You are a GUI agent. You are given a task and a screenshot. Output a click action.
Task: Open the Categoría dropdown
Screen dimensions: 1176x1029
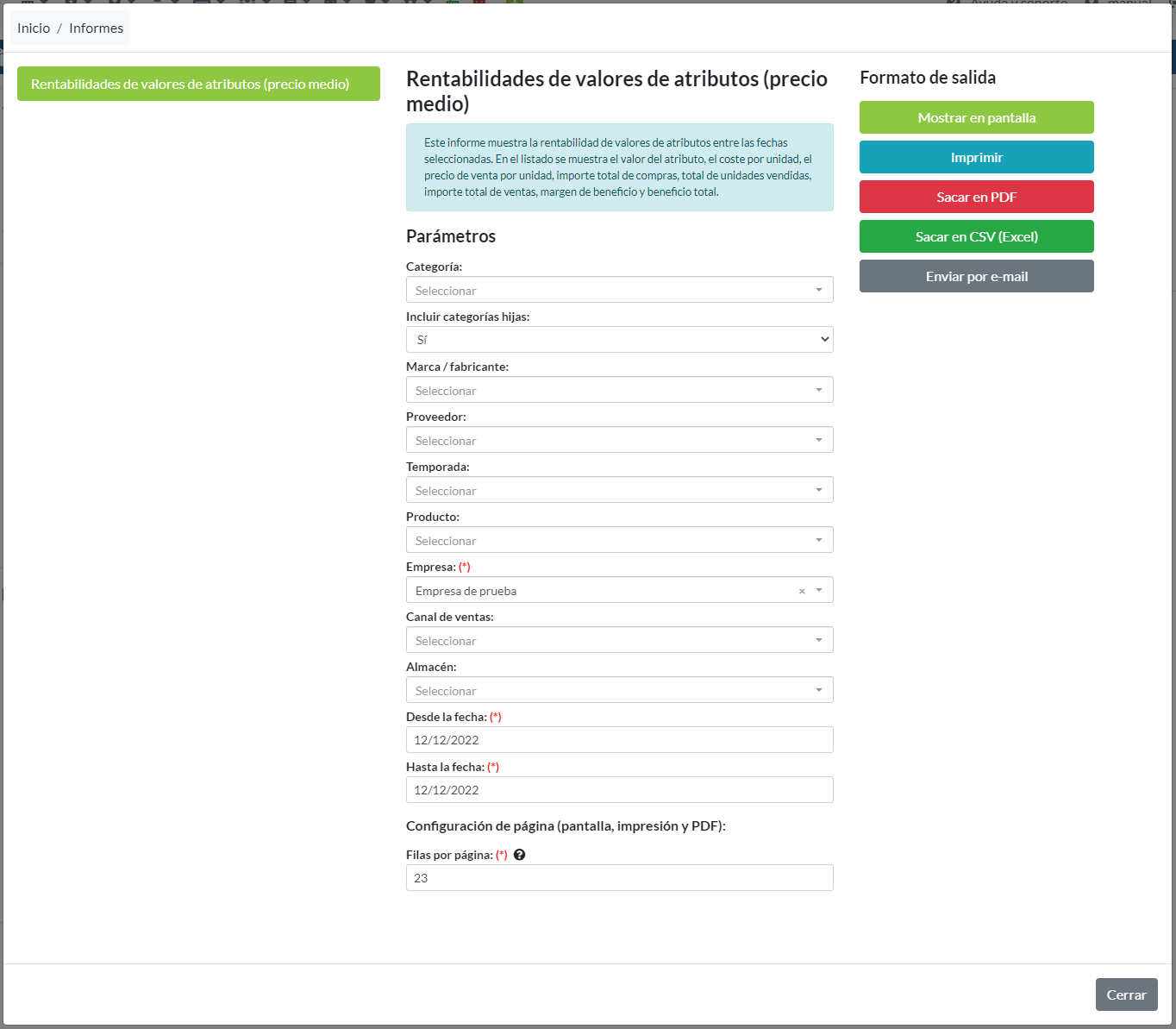coord(619,290)
